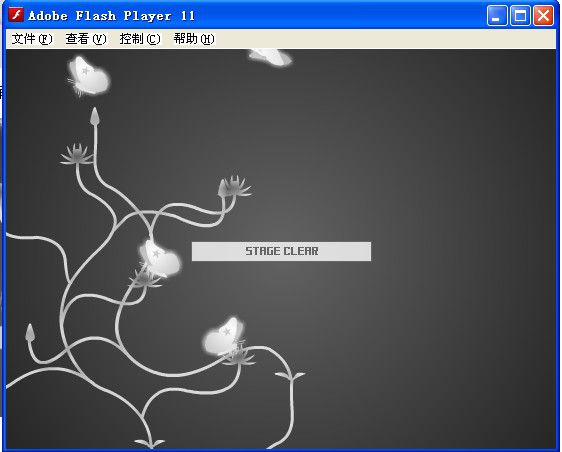Open the 文件(F) menu
The width and height of the screenshot is (562, 452).
pyautogui.click(x=32, y=39)
